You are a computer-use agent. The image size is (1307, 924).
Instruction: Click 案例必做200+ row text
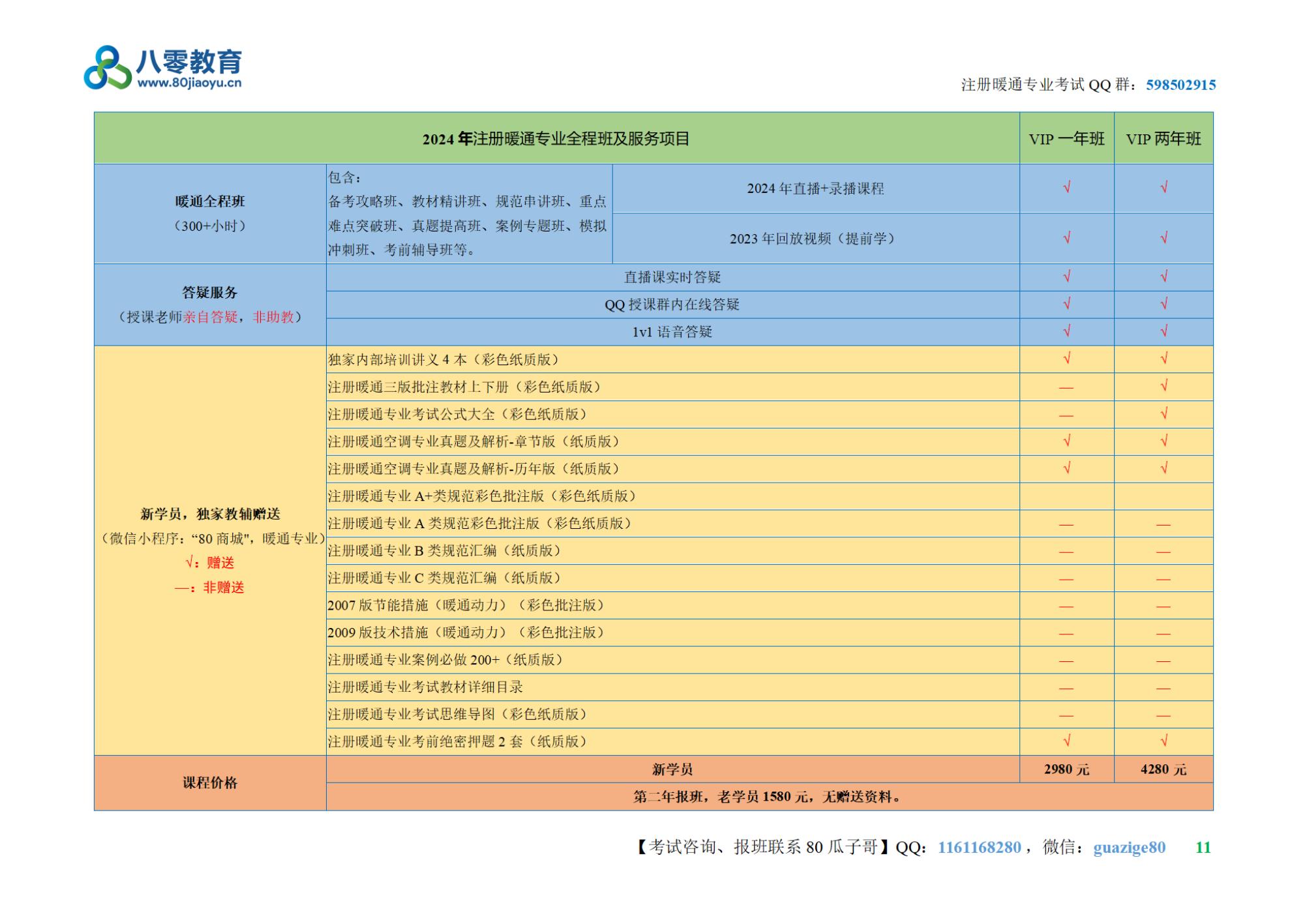click(445, 660)
